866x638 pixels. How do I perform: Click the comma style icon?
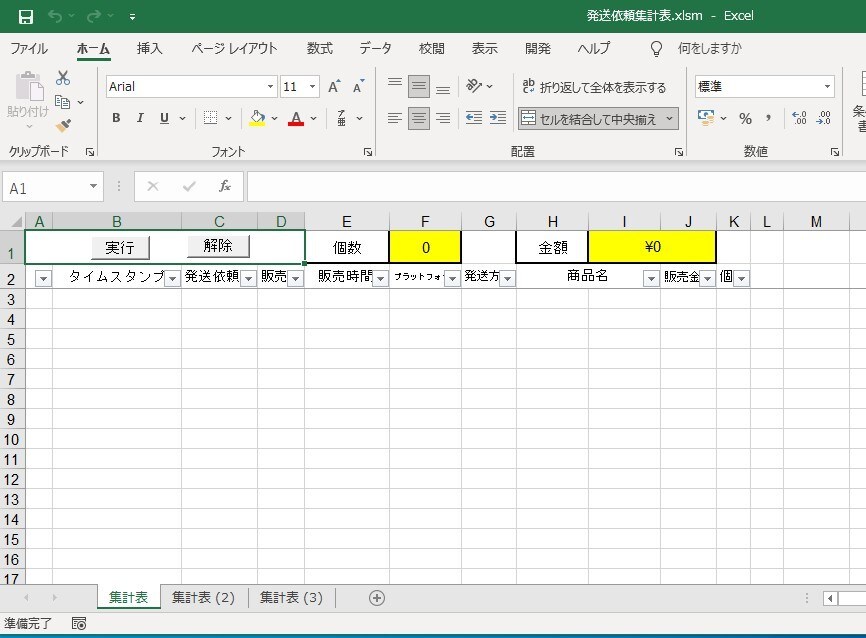pyautogui.click(x=768, y=118)
